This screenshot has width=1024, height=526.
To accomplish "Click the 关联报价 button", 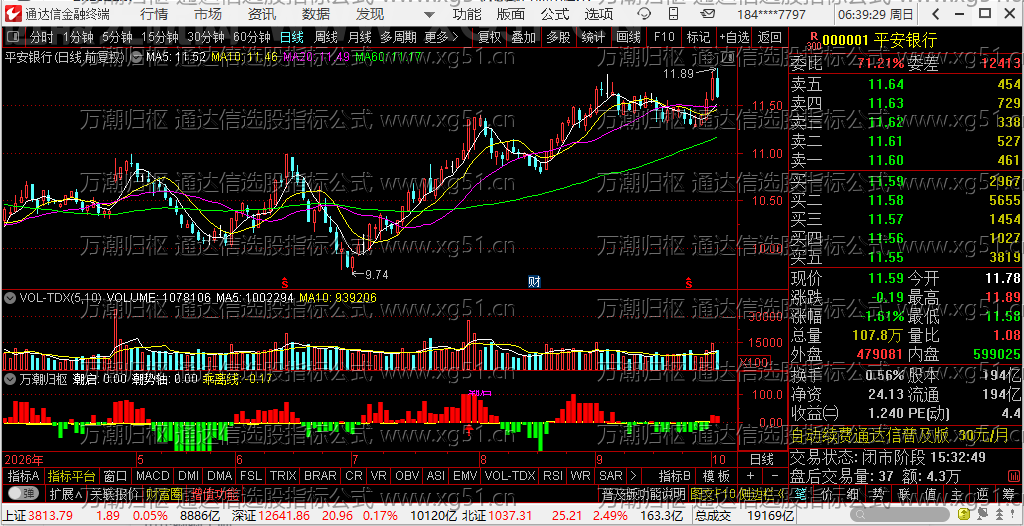I will click(x=115, y=493).
